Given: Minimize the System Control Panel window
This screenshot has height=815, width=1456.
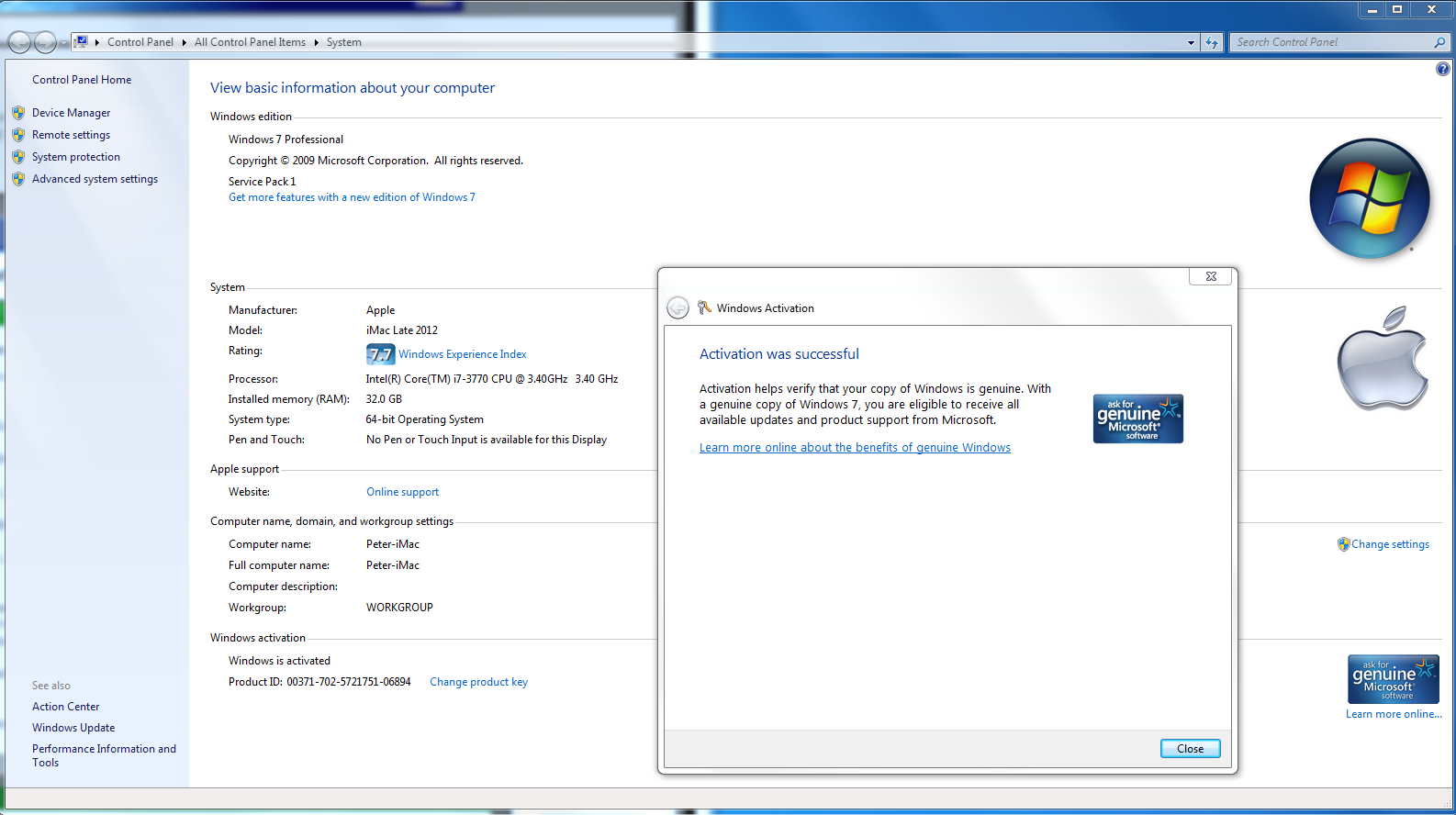Looking at the screenshot, I should (1372, 9).
